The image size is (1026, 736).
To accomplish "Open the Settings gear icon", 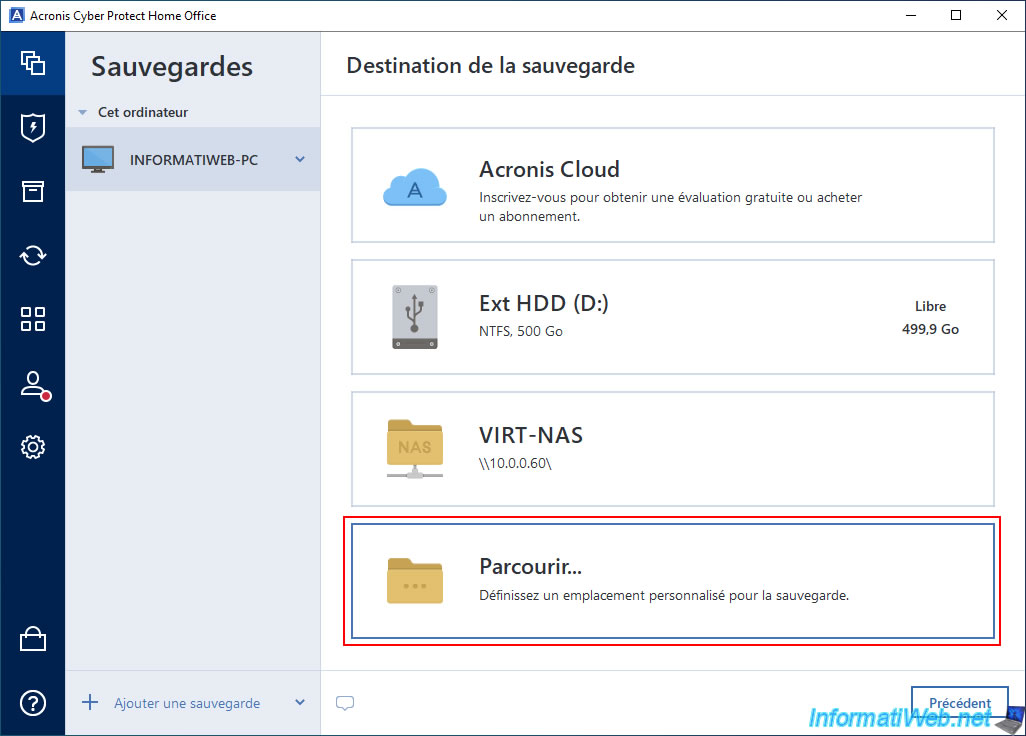I will [x=33, y=447].
